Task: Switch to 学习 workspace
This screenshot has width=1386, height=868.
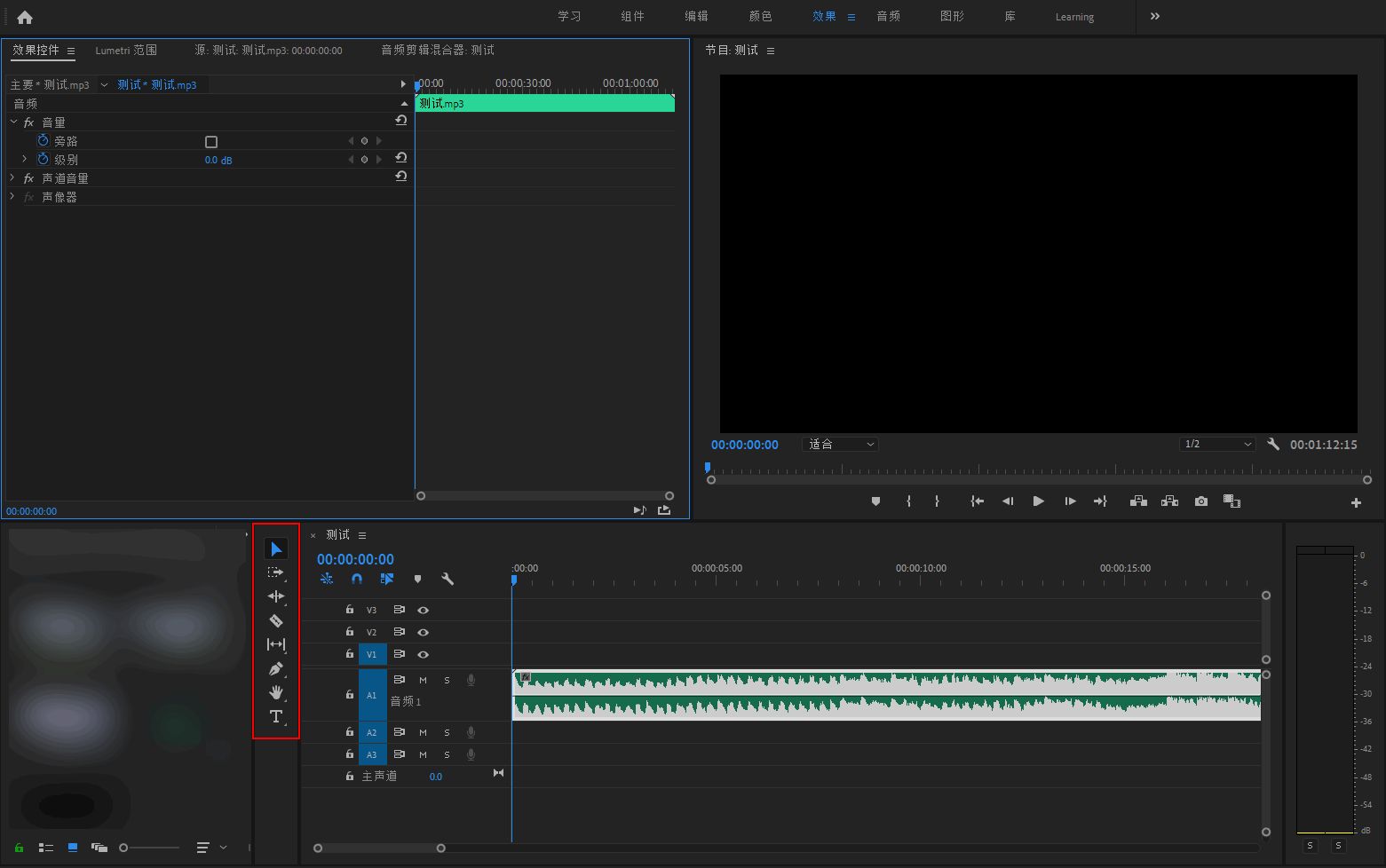Action: [569, 16]
